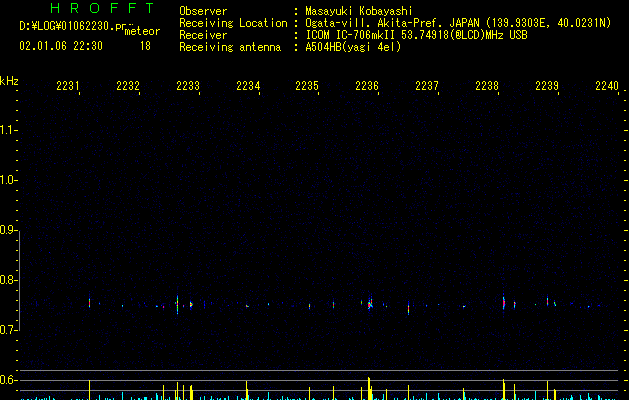Click the 2237 time marker

click(x=427, y=85)
